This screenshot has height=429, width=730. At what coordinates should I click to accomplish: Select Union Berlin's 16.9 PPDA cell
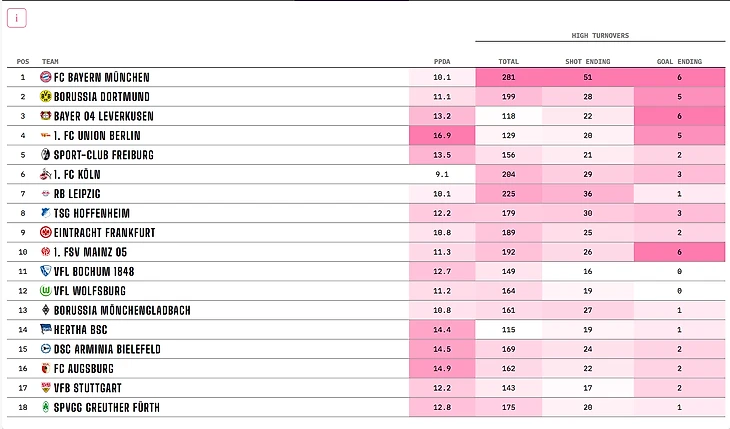[x=442, y=136]
